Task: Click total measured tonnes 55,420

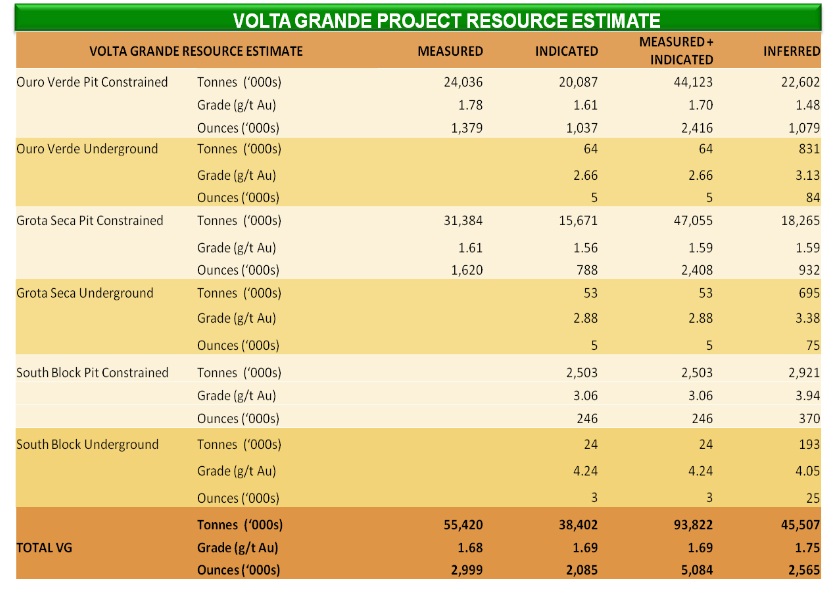Action: 463,525
